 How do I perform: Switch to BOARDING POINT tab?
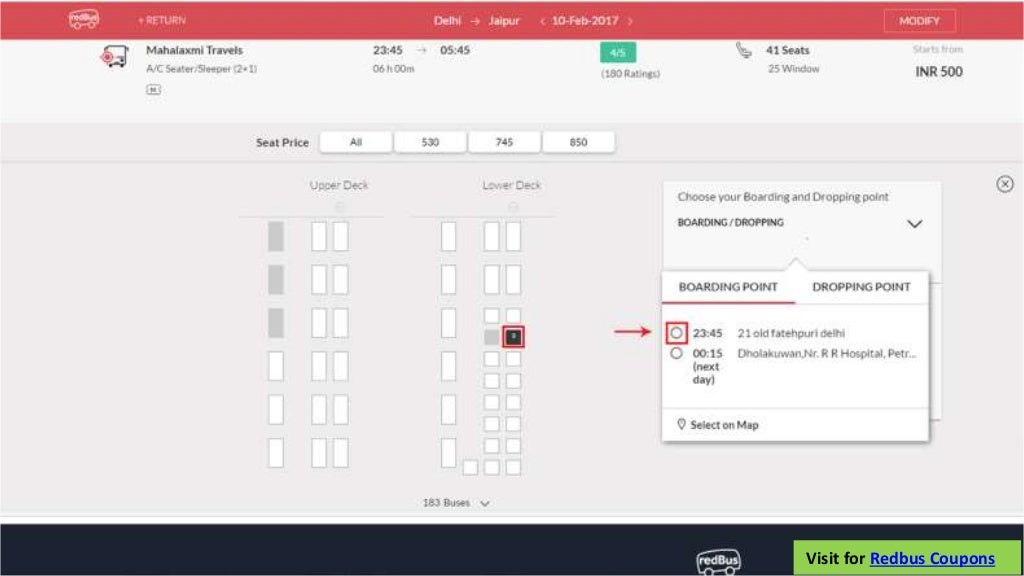728,287
